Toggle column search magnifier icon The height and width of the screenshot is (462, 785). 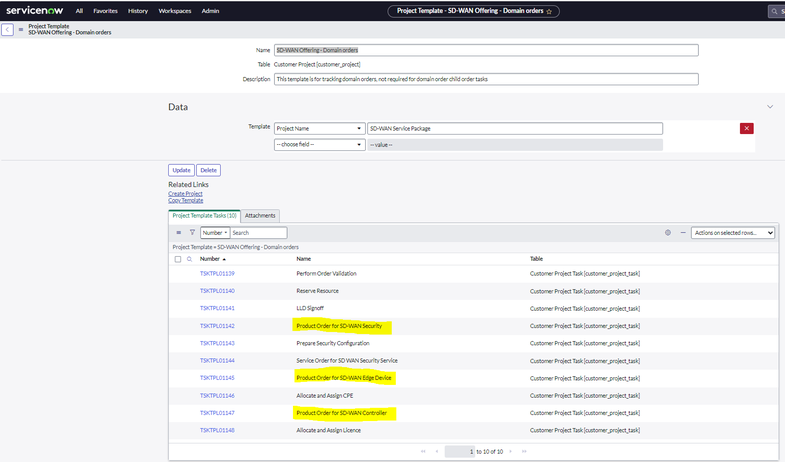click(189, 259)
